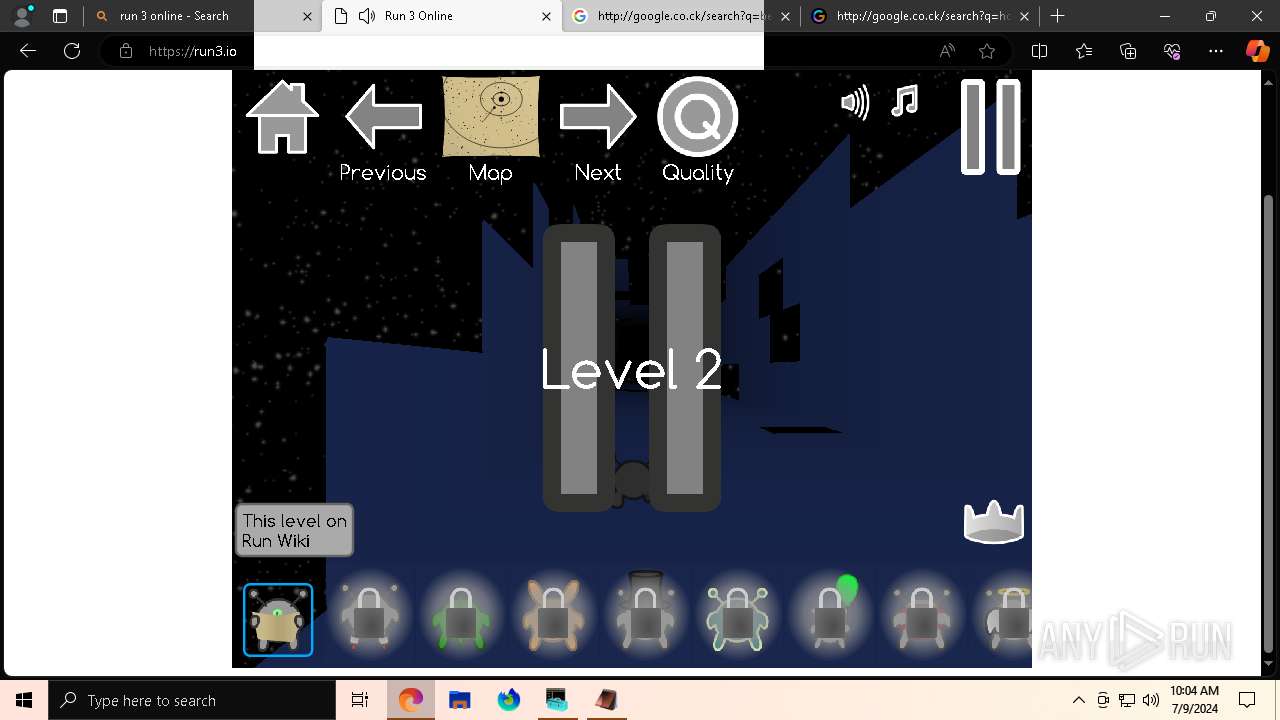Open the Copilot sidebar icon

[1257, 51]
